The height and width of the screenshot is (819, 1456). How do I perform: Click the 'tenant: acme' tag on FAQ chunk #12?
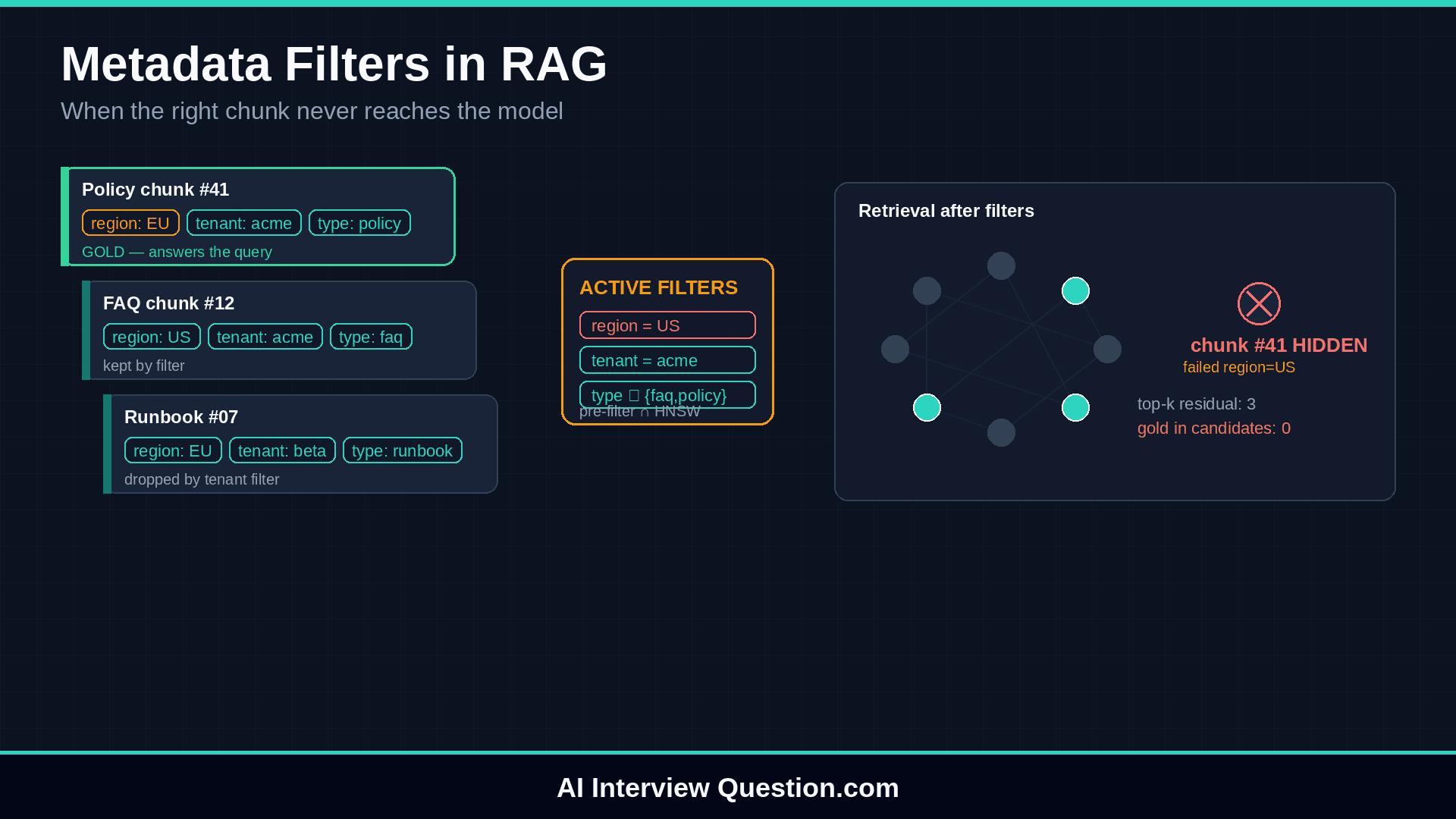(x=265, y=337)
